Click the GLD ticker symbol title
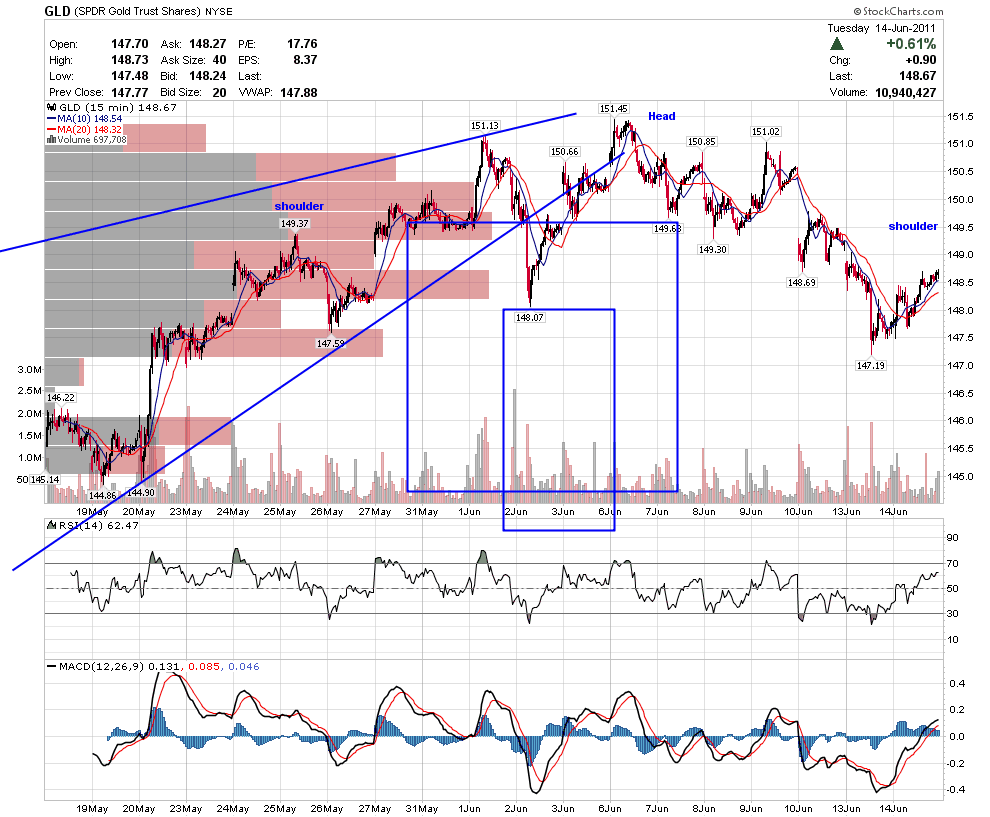 tap(57, 11)
